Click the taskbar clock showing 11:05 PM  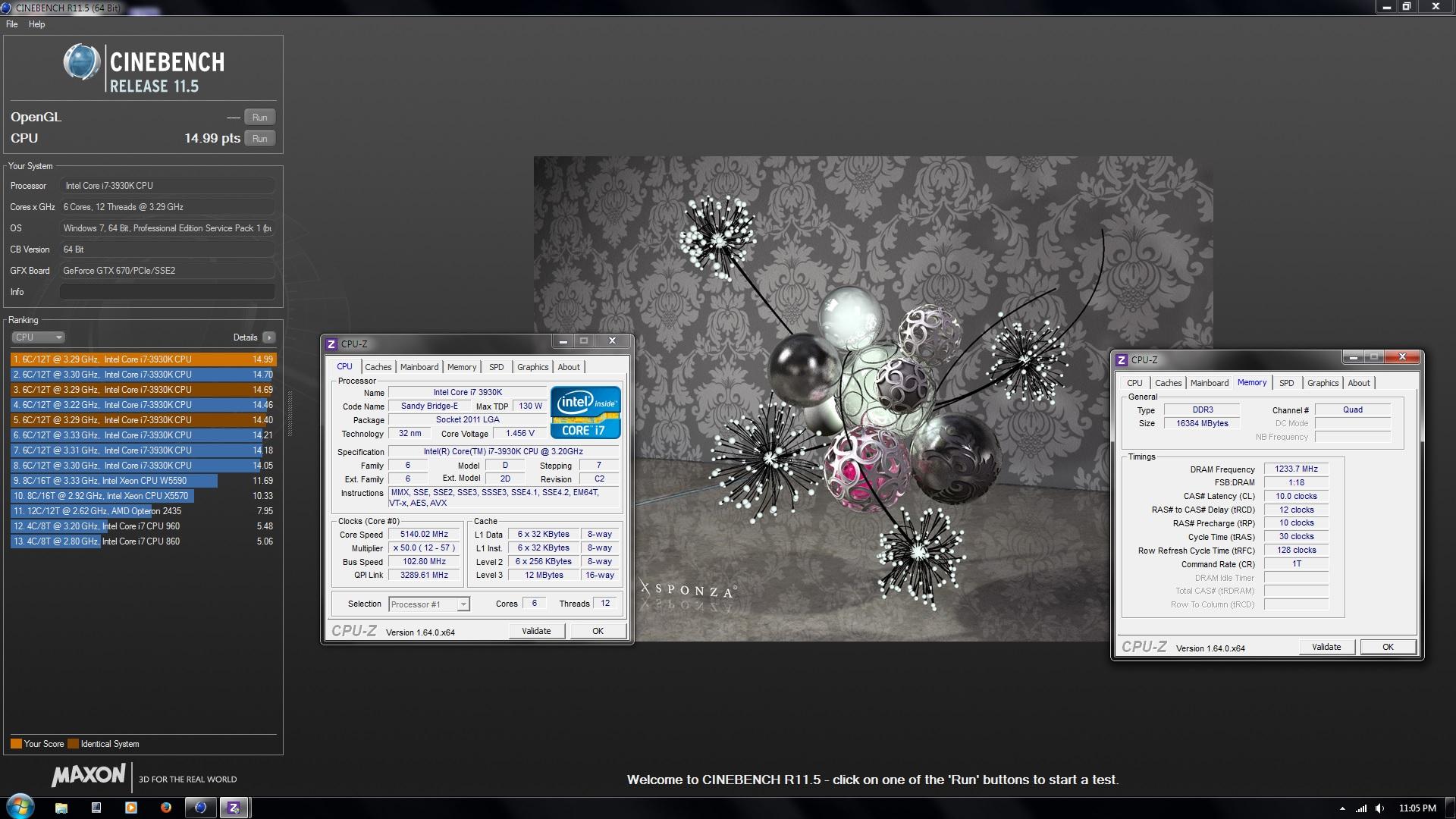1417,808
